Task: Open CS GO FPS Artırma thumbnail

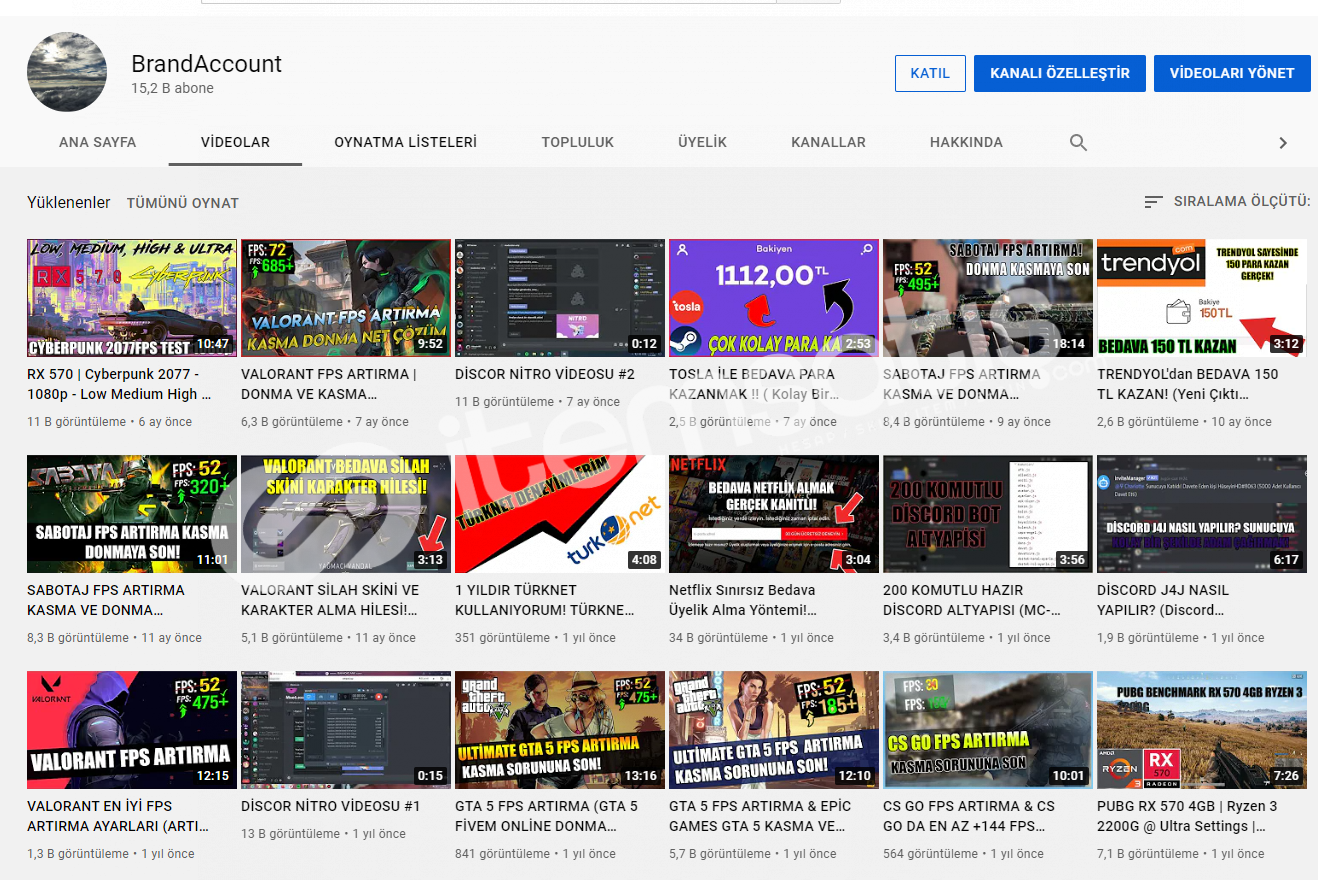Action: (988, 730)
